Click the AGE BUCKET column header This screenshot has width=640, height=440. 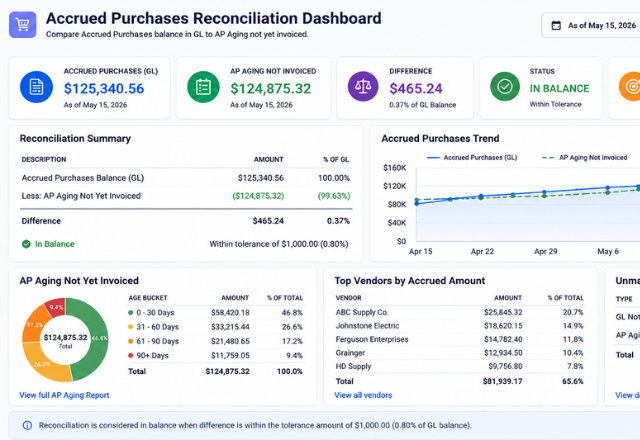pos(148,298)
